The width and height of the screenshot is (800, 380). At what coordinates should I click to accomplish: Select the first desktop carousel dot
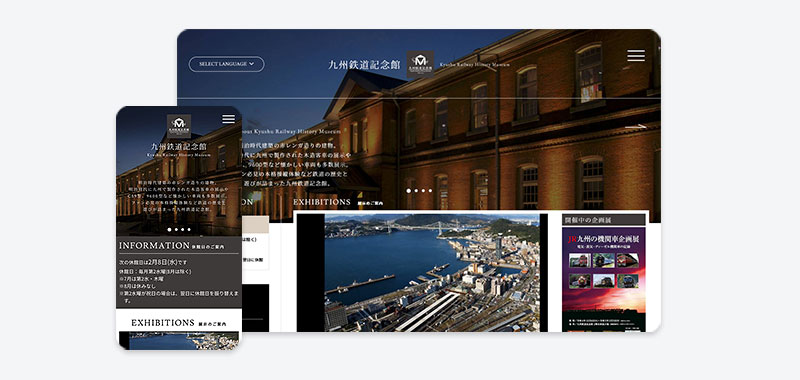coord(409,191)
